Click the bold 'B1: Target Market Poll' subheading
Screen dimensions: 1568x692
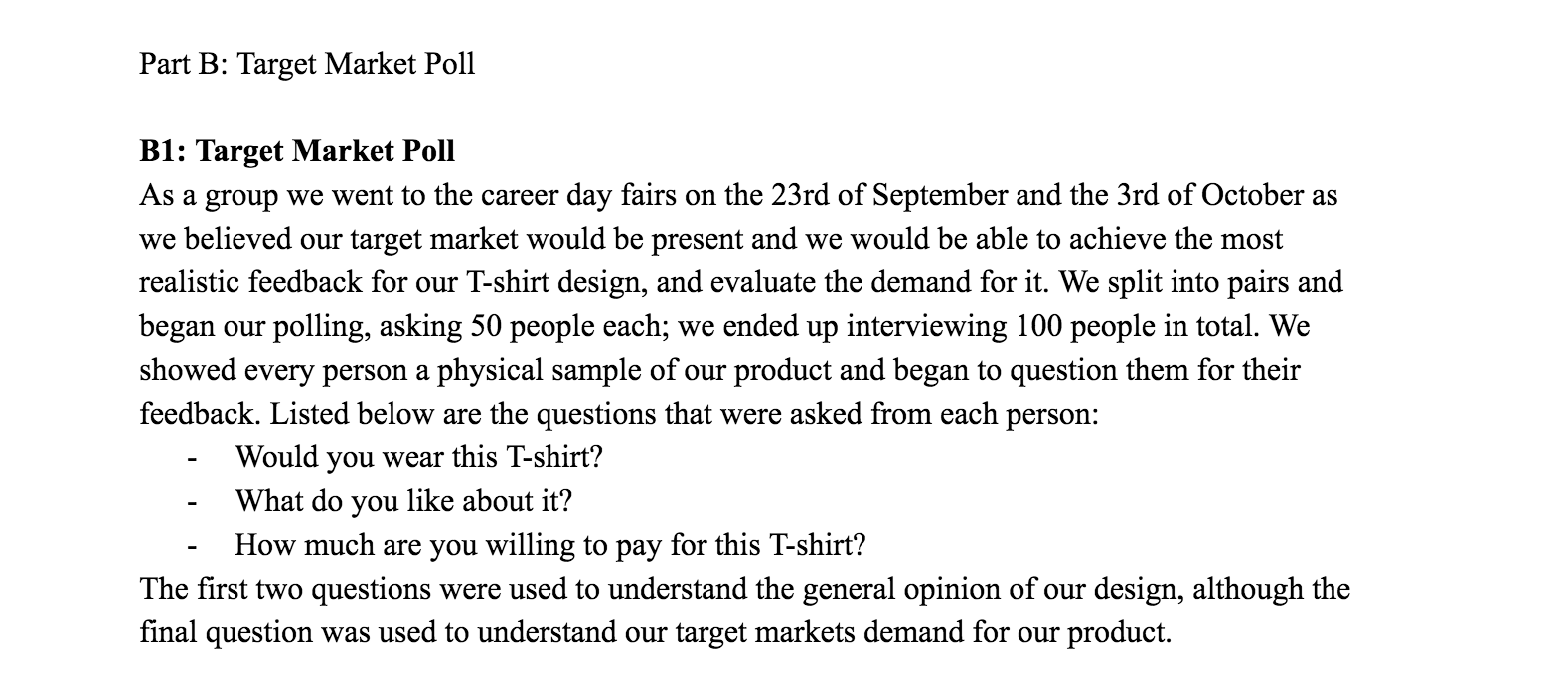click(297, 151)
